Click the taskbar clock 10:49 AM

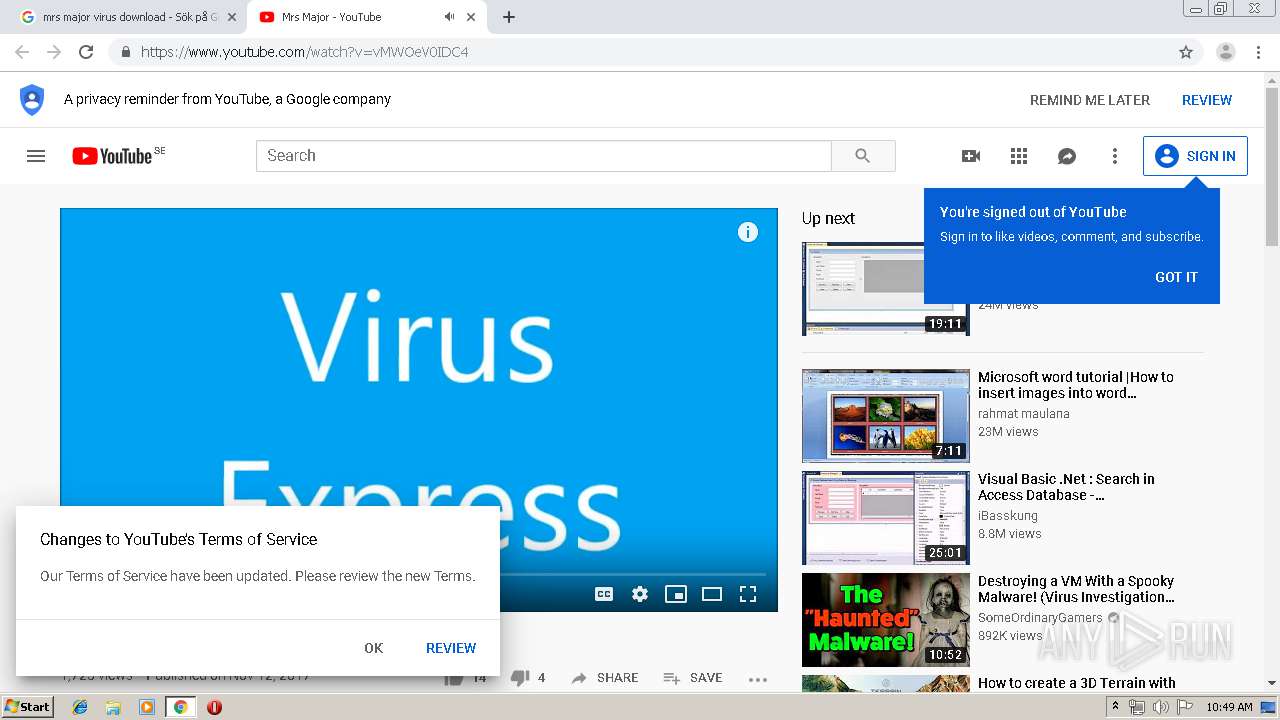[1229, 707]
